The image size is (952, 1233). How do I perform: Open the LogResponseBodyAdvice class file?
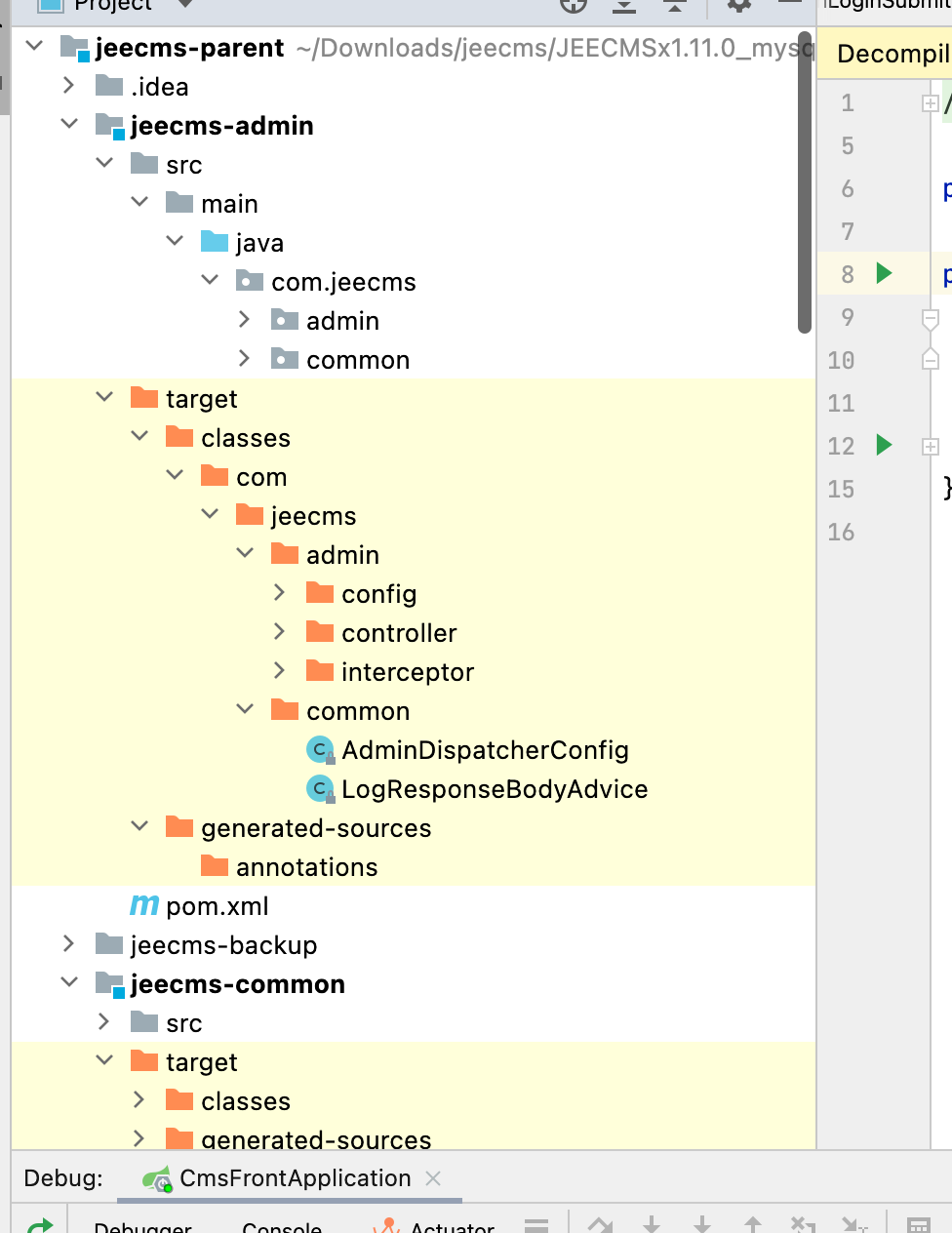[x=494, y=789]
